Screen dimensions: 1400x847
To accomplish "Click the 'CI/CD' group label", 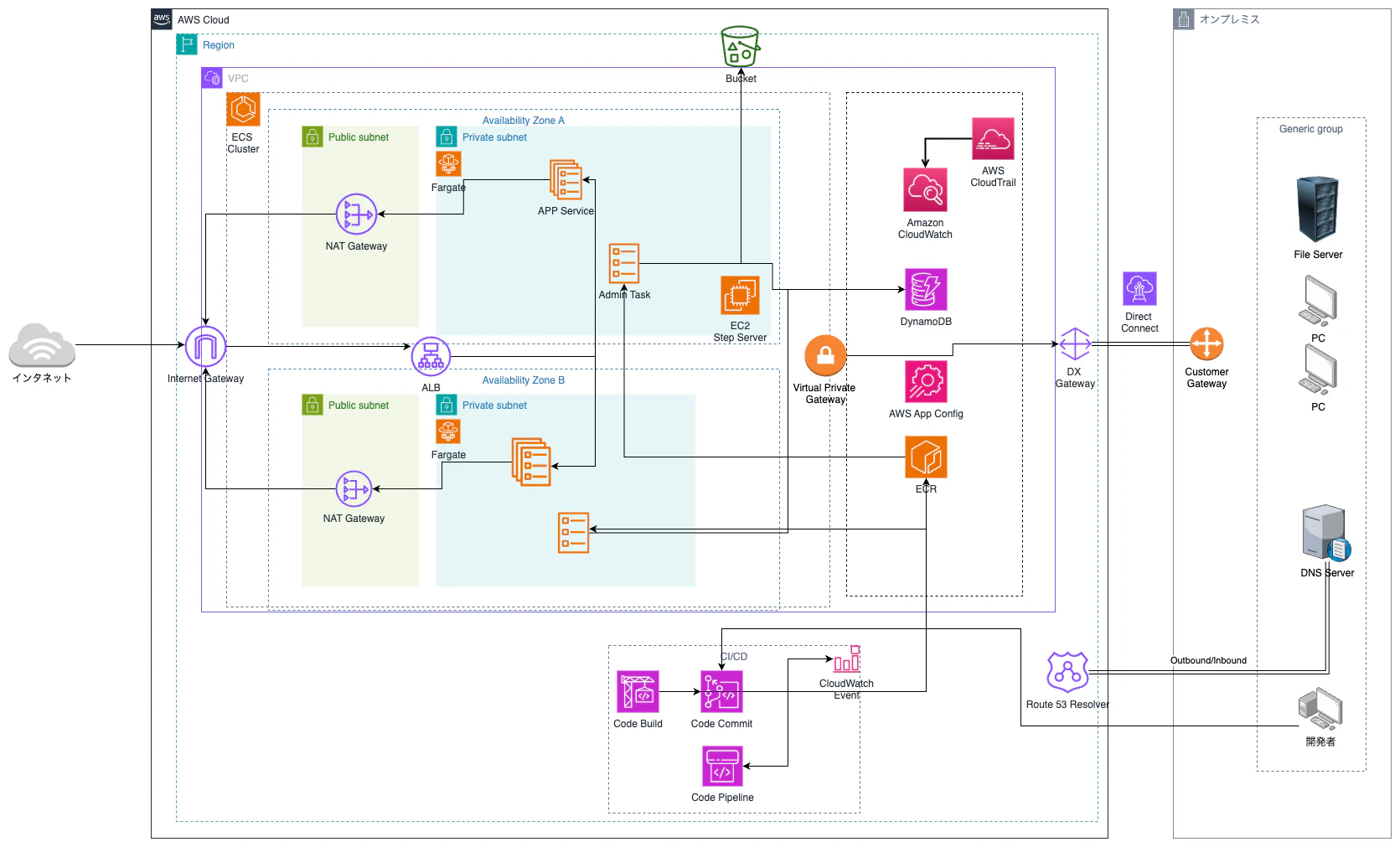I will (734, 657).
